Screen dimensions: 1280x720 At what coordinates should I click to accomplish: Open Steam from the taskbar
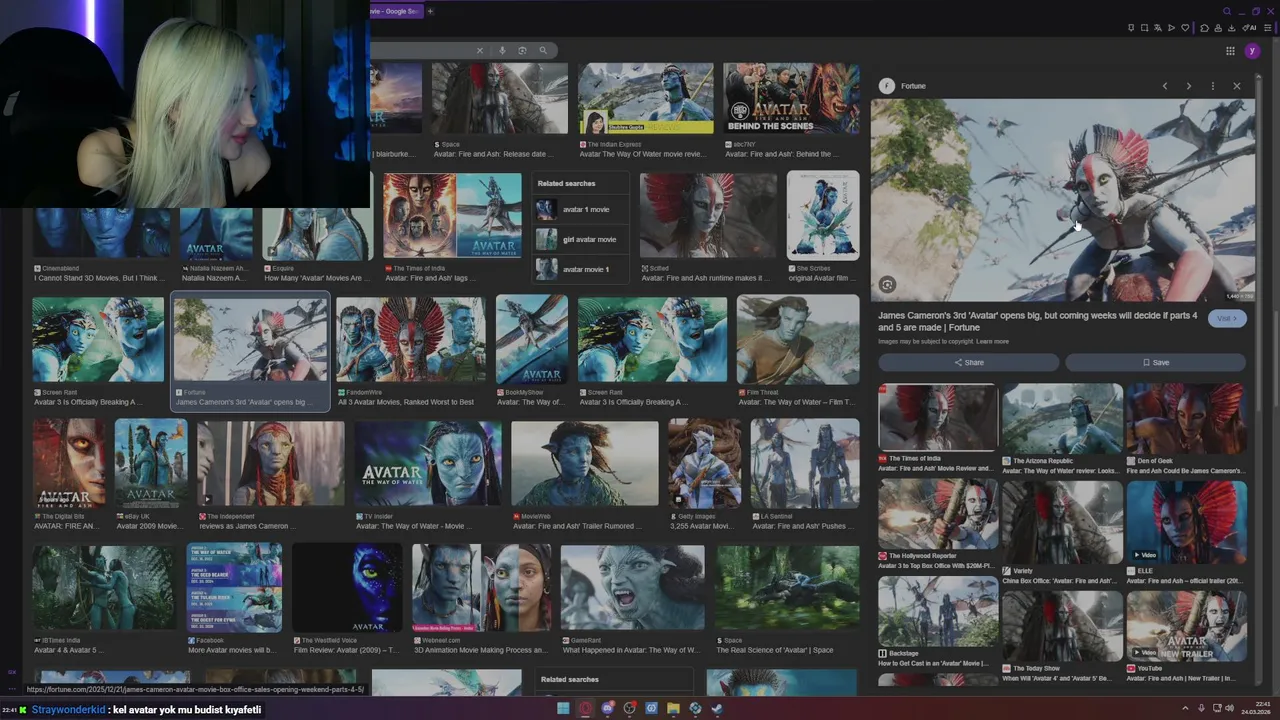717,708
